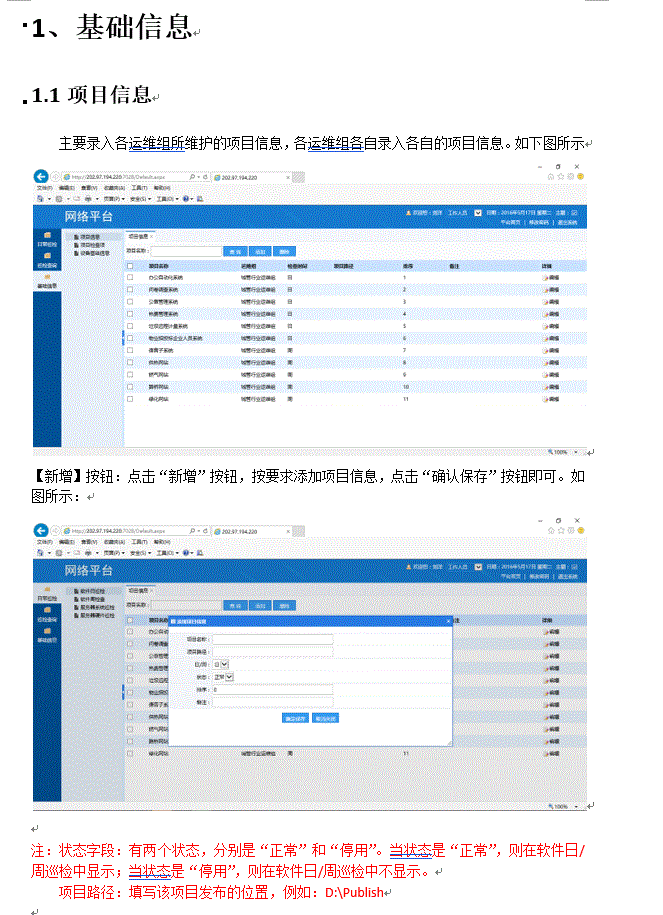
Task: Open the zoom 100% dropdown in first browser
Action: point(563,452)
